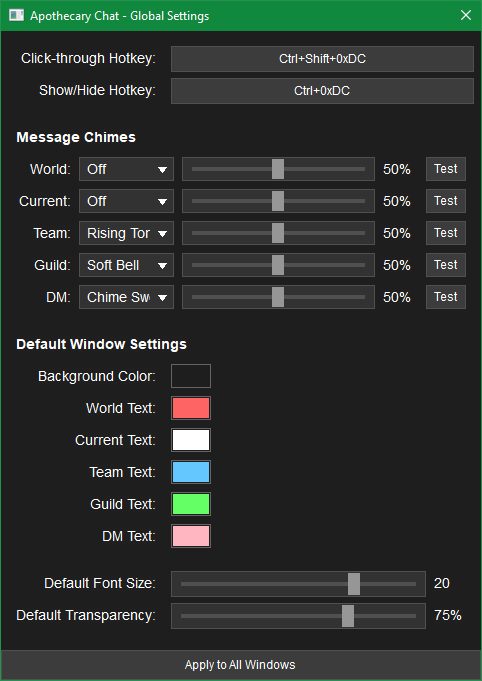Screen dimensions: 482x681
Task: Change the DM Text color swatch
Action: coord(191,536)
